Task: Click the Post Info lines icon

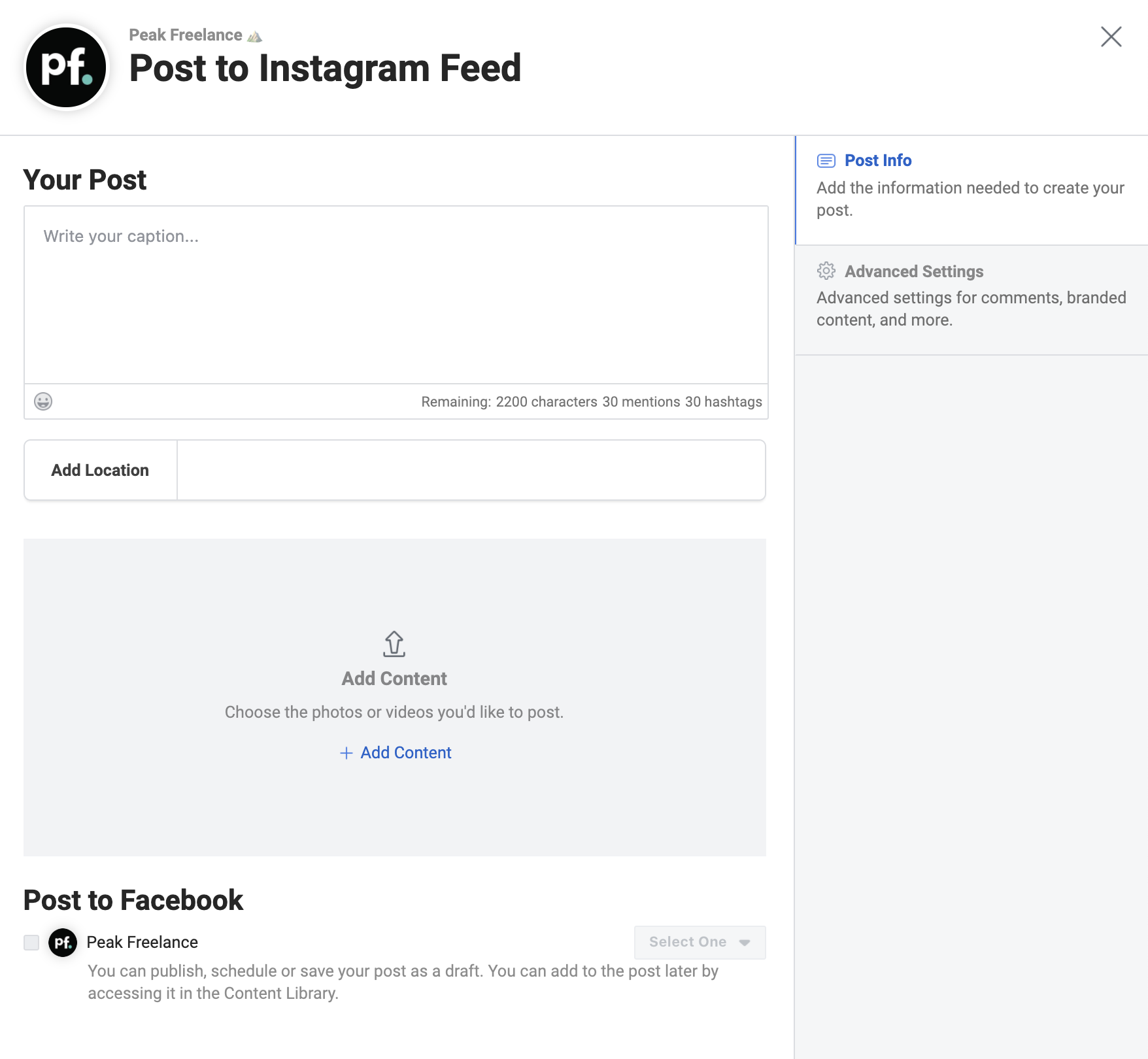Action: pyautogui.click(x=826, y=161)
